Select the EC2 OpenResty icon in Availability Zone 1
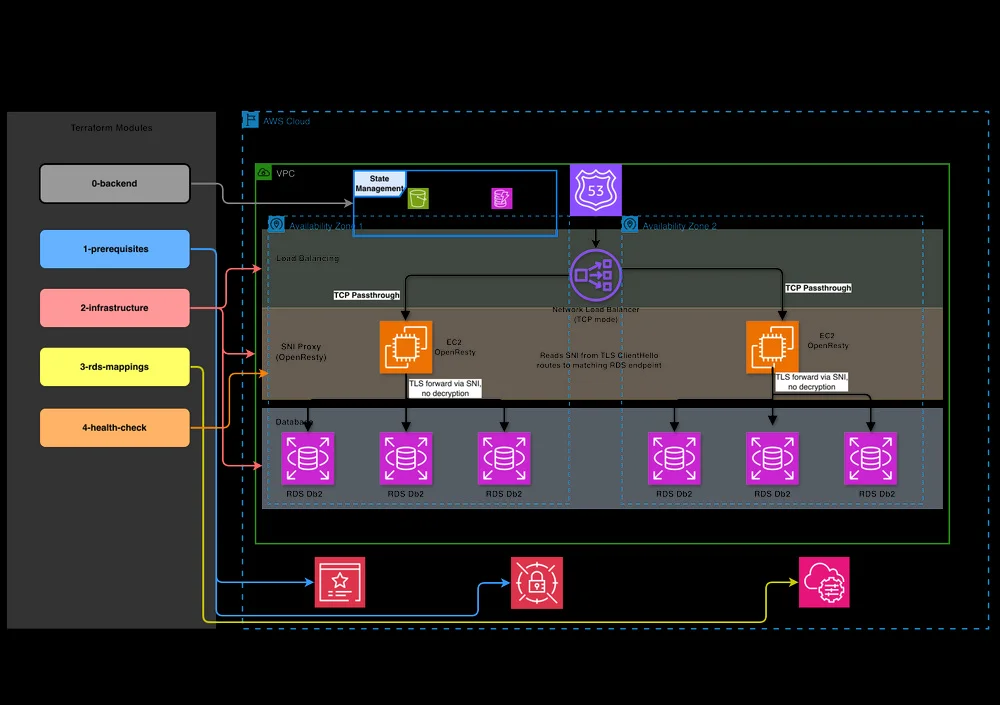Screen dimensions: 1000x705 [406, 347]
